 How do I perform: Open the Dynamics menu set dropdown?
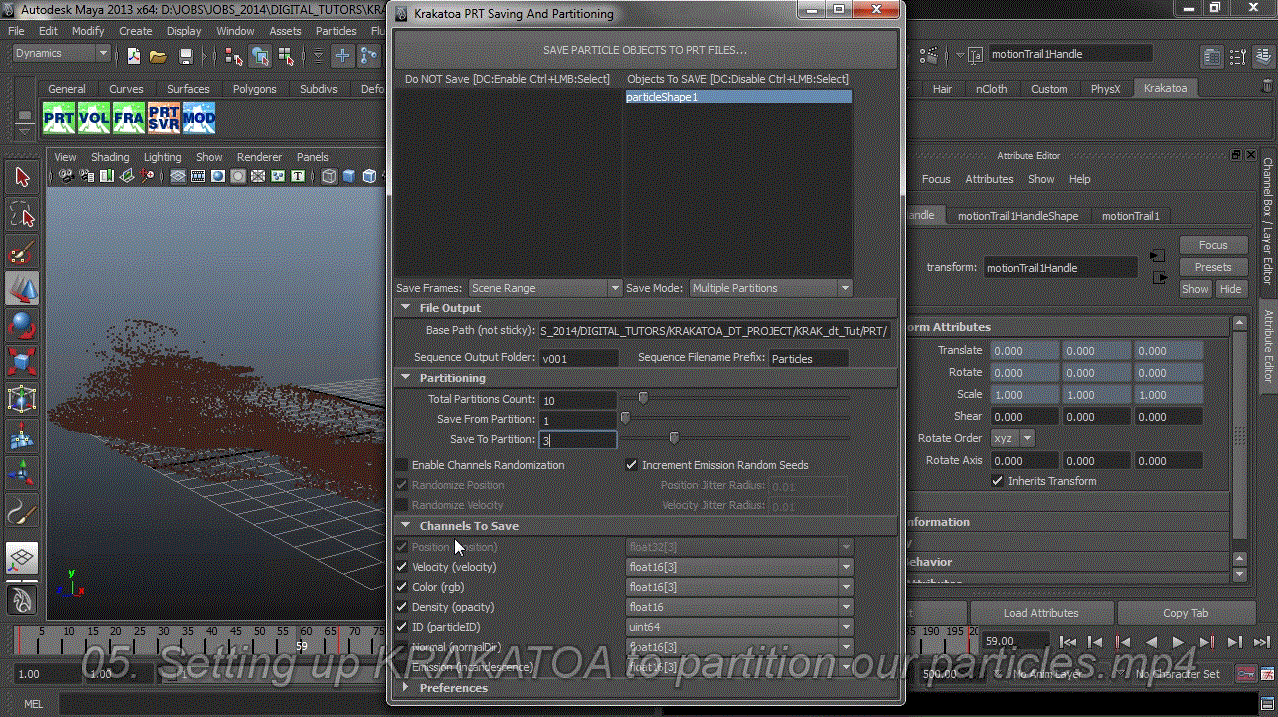pos(61,53)
